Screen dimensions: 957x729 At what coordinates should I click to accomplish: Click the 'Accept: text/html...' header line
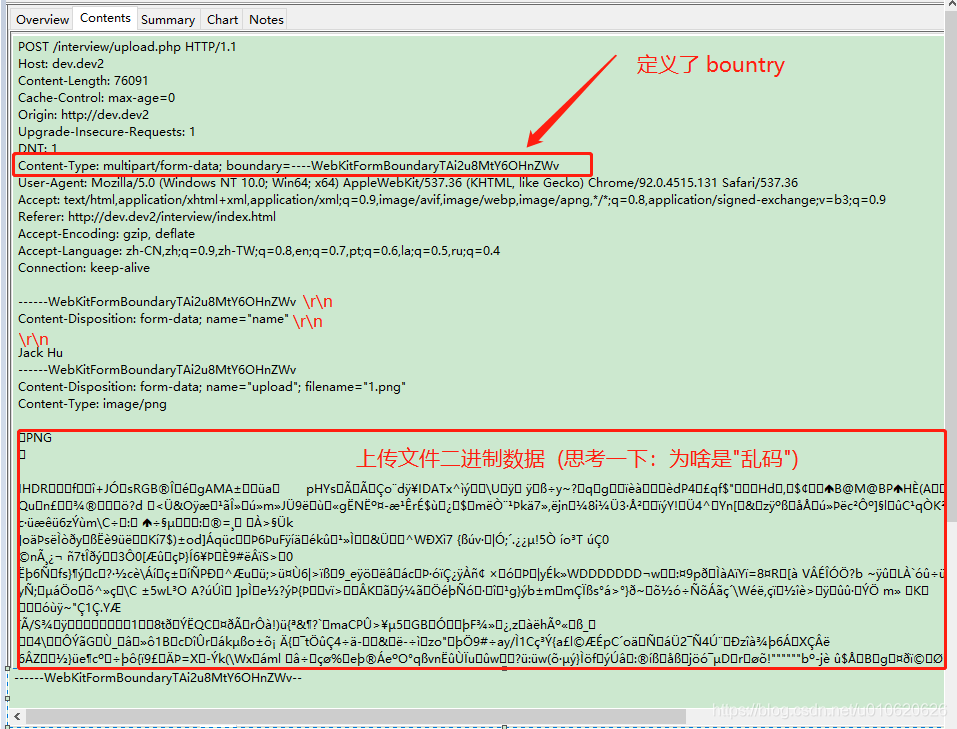coord(452,200)
